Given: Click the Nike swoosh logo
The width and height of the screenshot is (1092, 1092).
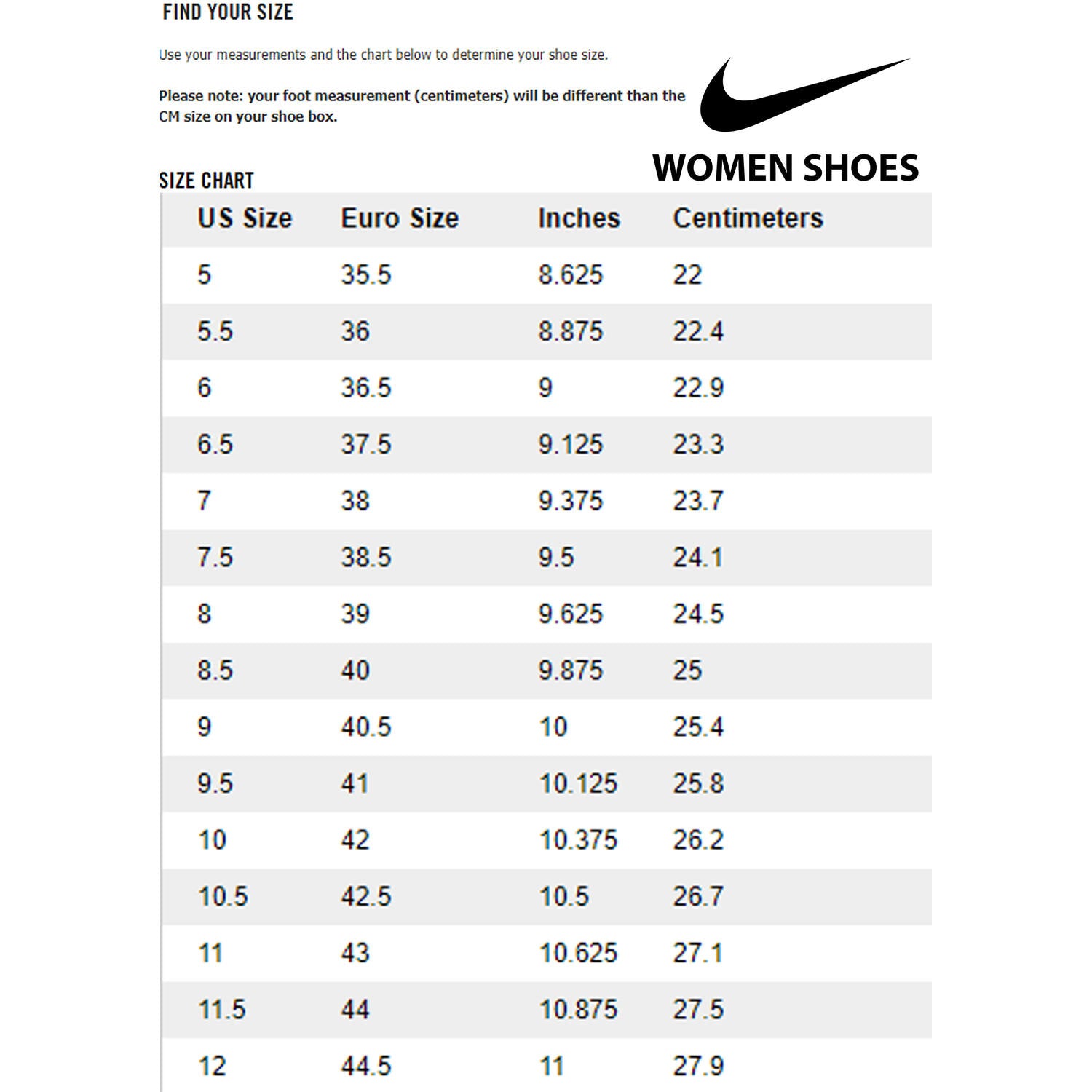Looking at the screenshot, I should tap(804, 95).
